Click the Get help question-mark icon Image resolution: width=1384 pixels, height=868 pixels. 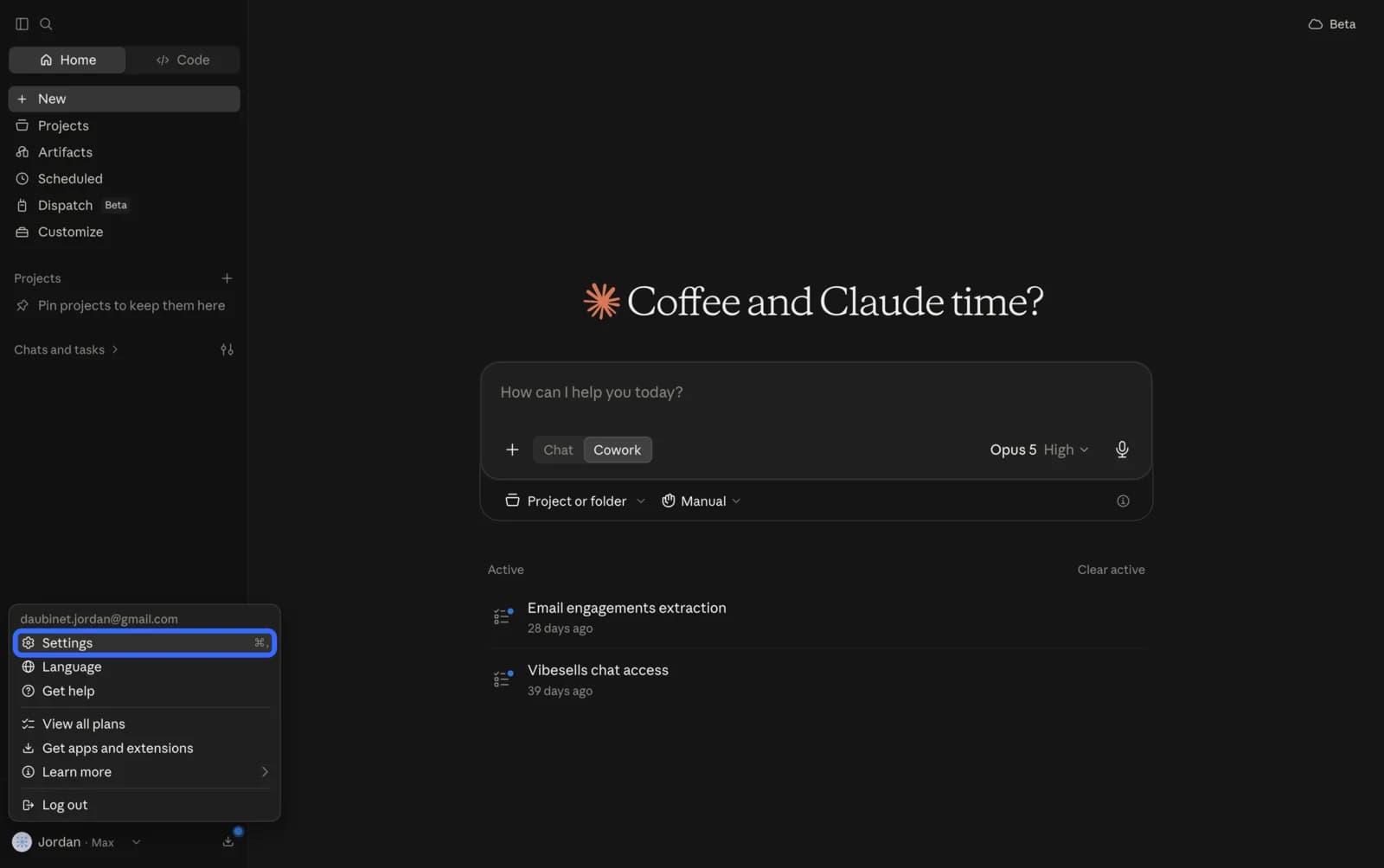pos(29,692)
